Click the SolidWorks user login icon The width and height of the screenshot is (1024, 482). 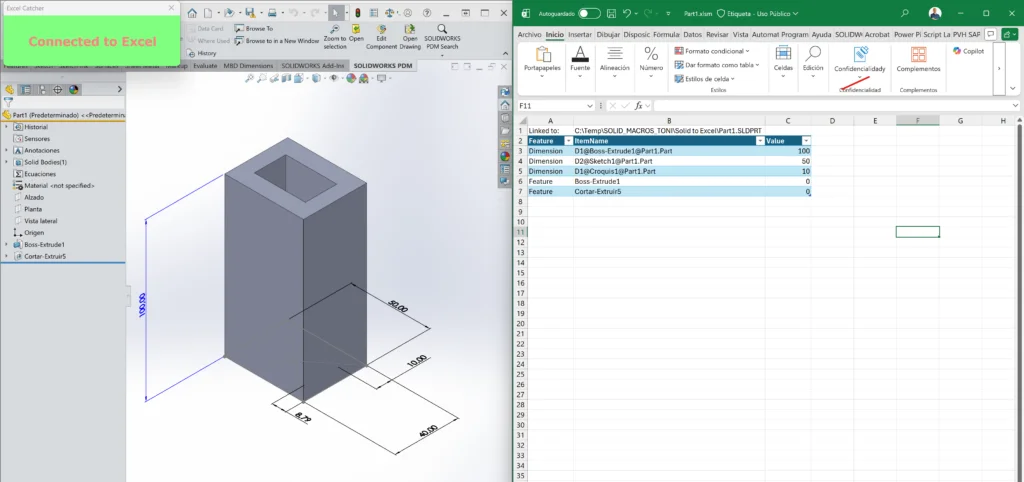click(408, 12)
